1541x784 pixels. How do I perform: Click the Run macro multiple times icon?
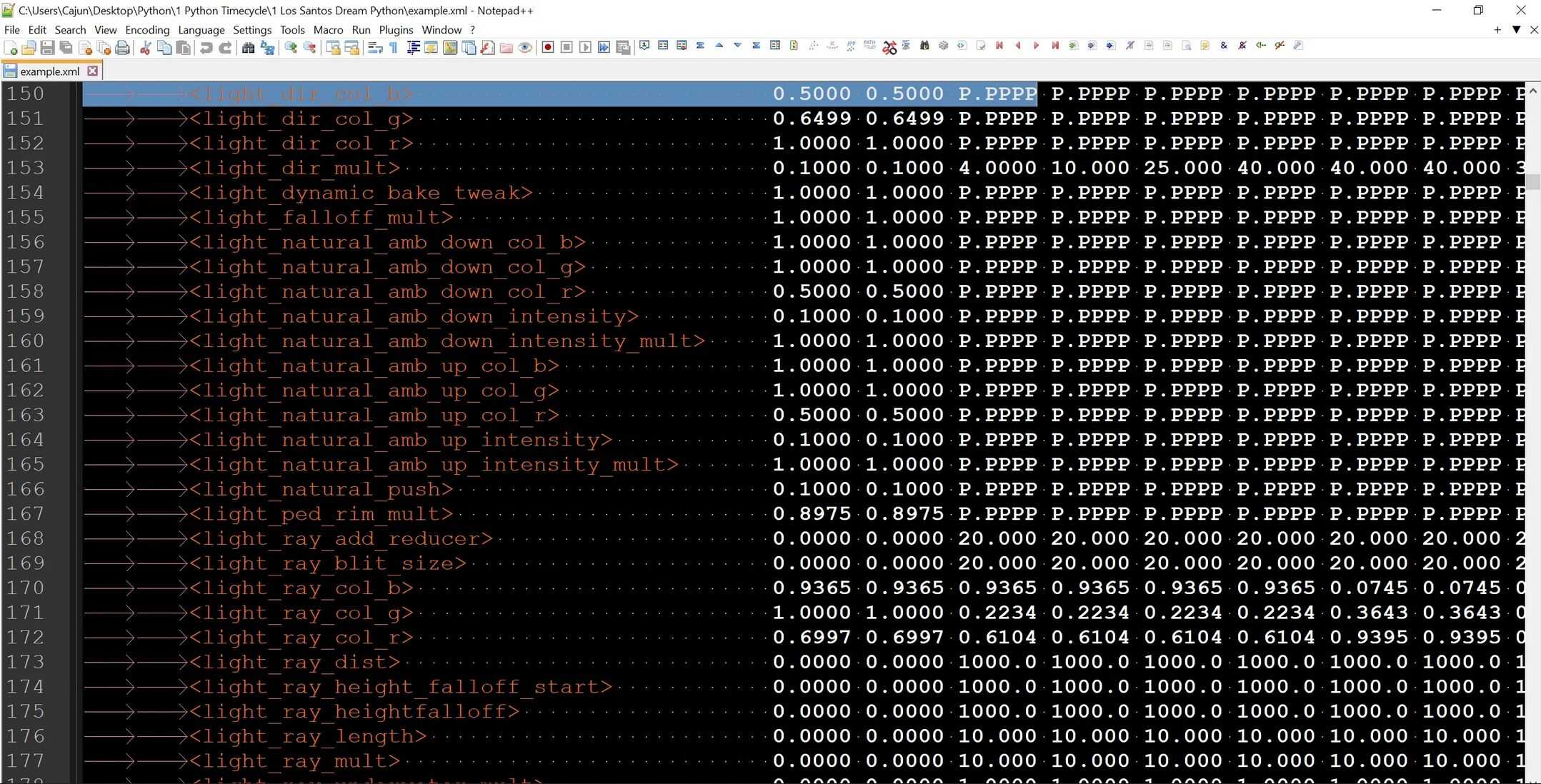coord(604,48)
